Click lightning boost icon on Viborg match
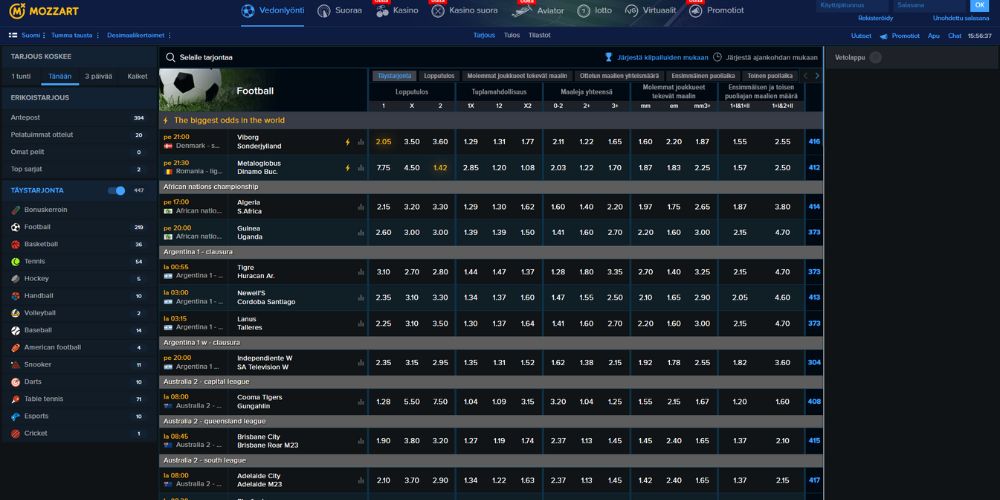The height and width of the screenshot is (500, 1000). tap(348, 142)
